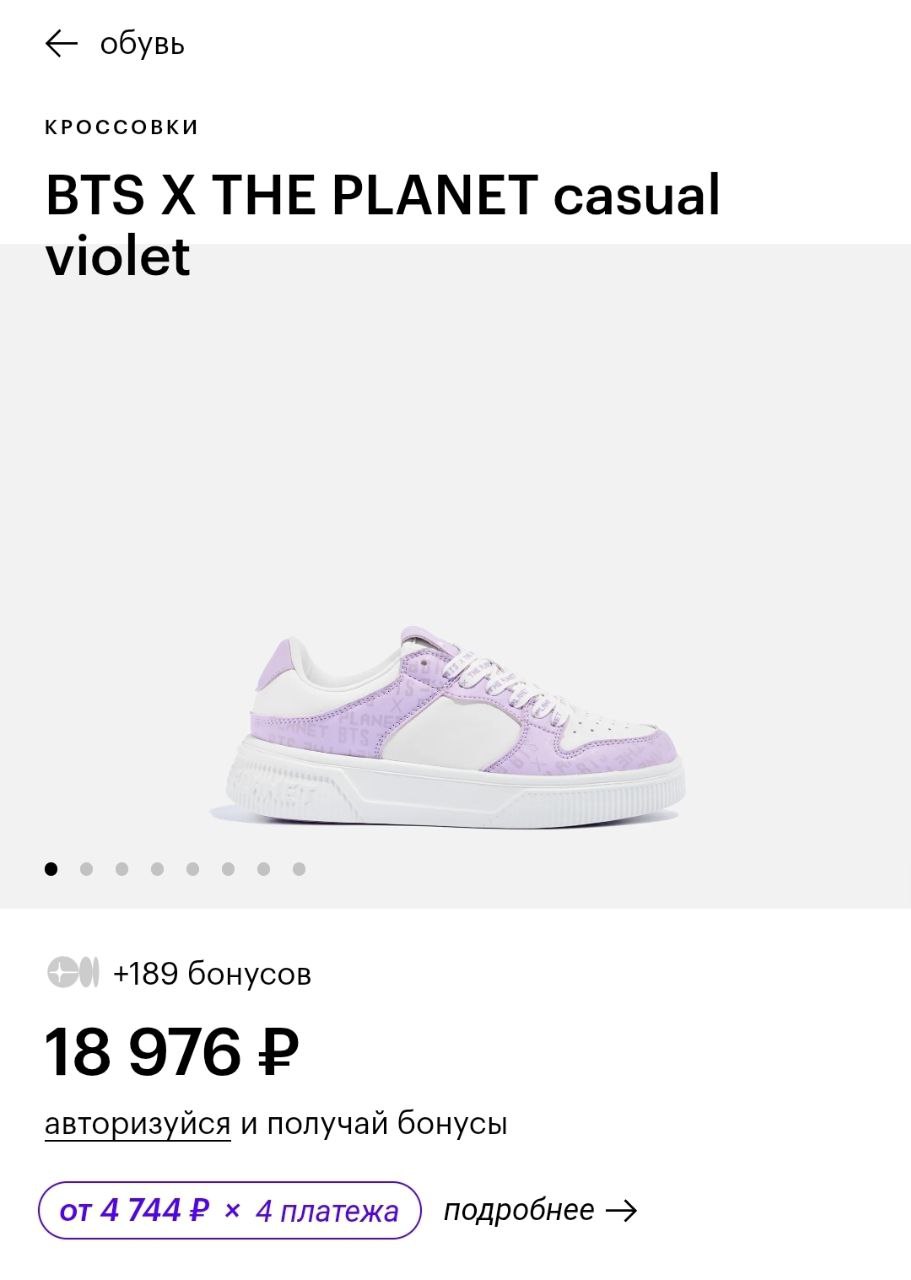Tap the arrow next to подробнее

pyautogui.click(x=621, y=1211)
